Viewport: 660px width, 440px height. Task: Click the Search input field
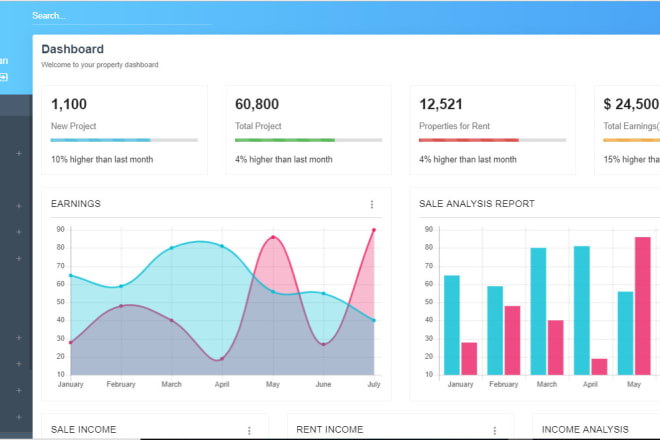point(122,16)
